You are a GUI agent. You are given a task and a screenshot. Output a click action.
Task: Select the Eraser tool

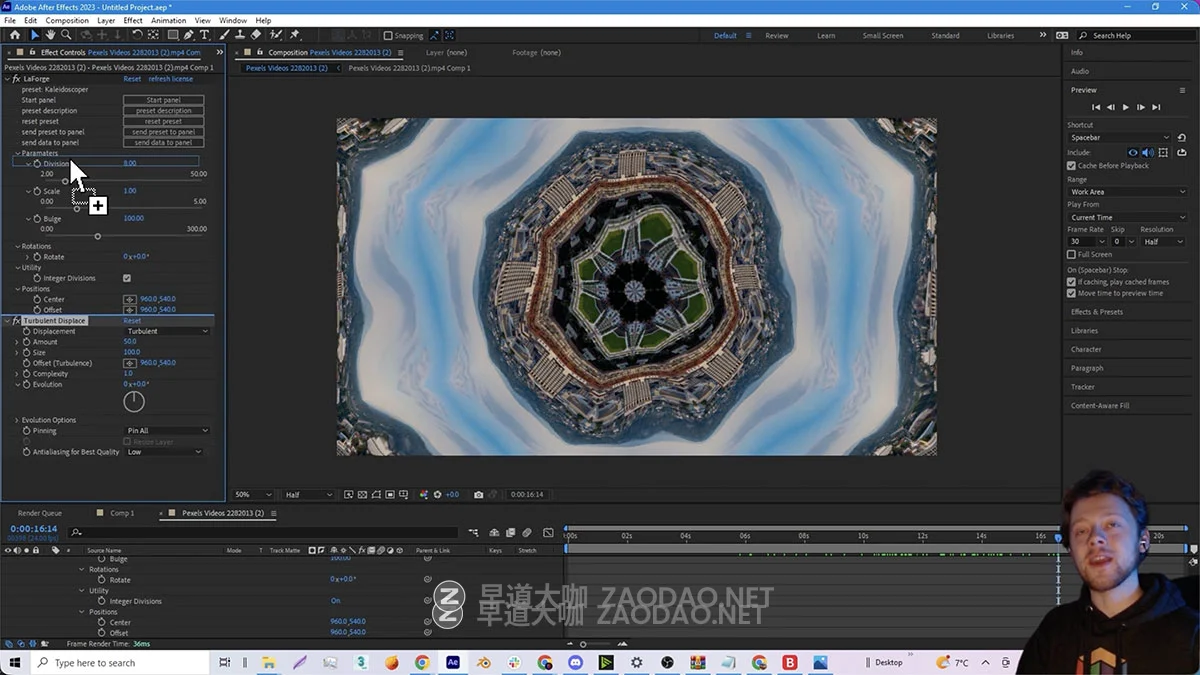257,35
